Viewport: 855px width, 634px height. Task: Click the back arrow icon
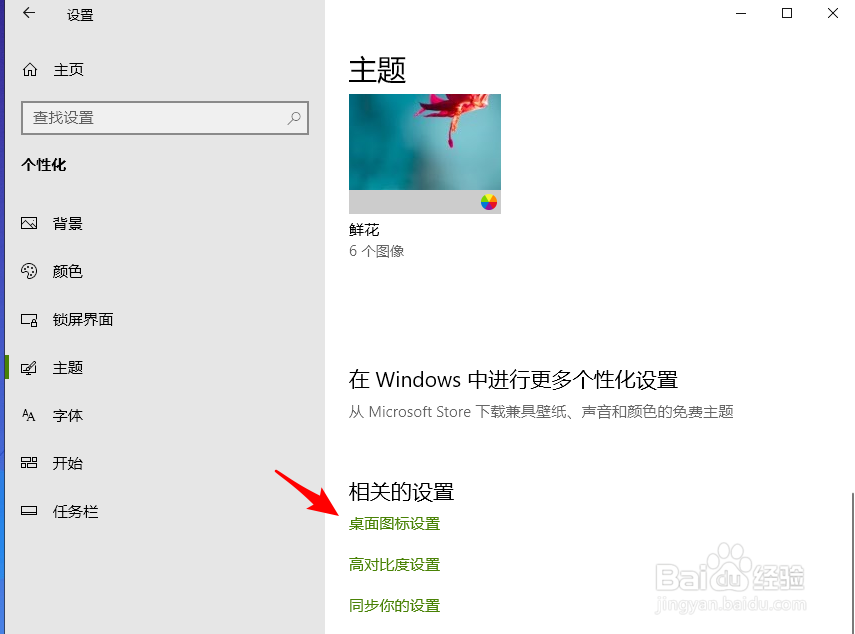click(29, 13)
